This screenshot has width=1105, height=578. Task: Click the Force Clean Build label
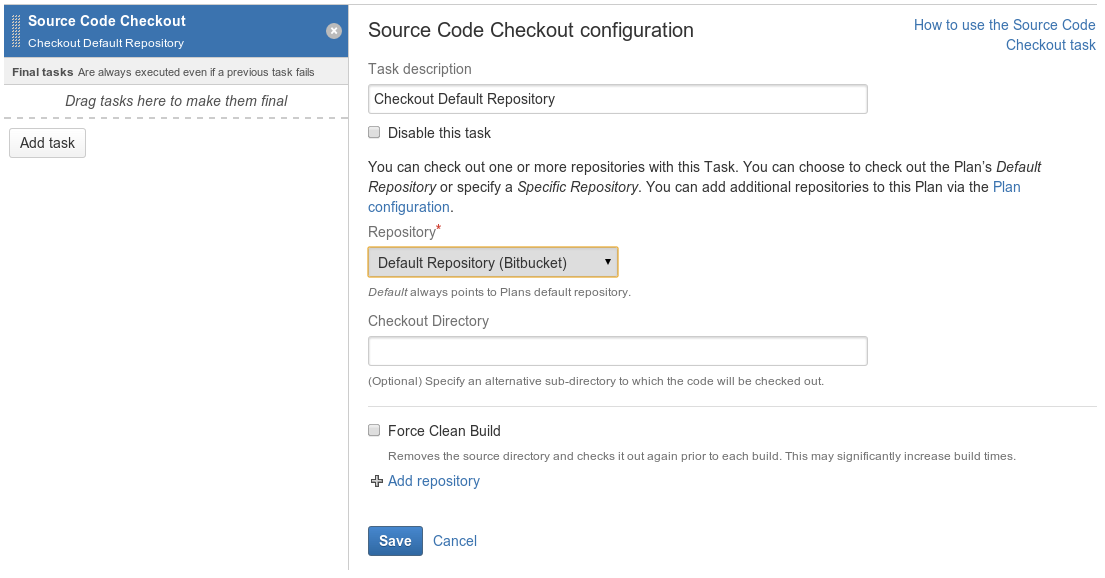[444, 431]
